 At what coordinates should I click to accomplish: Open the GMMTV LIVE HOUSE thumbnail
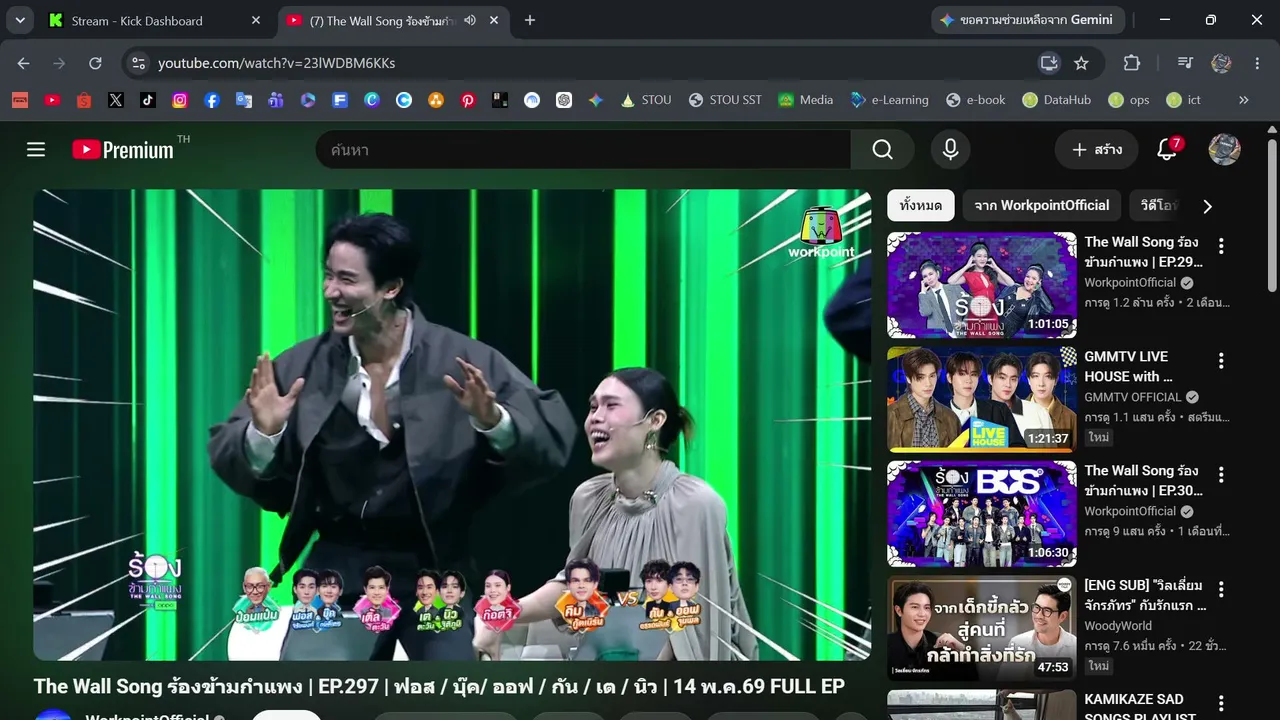tap(982, 400)
